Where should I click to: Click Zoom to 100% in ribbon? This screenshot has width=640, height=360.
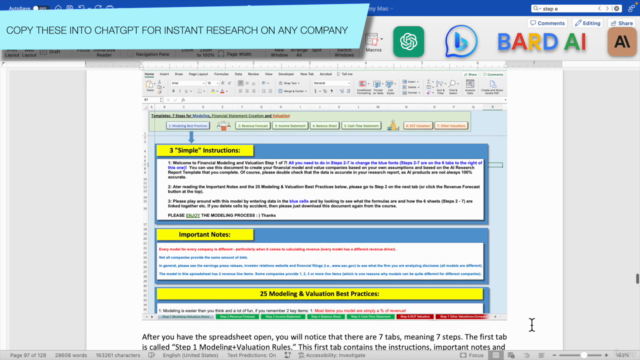click(x=206, y=52)
